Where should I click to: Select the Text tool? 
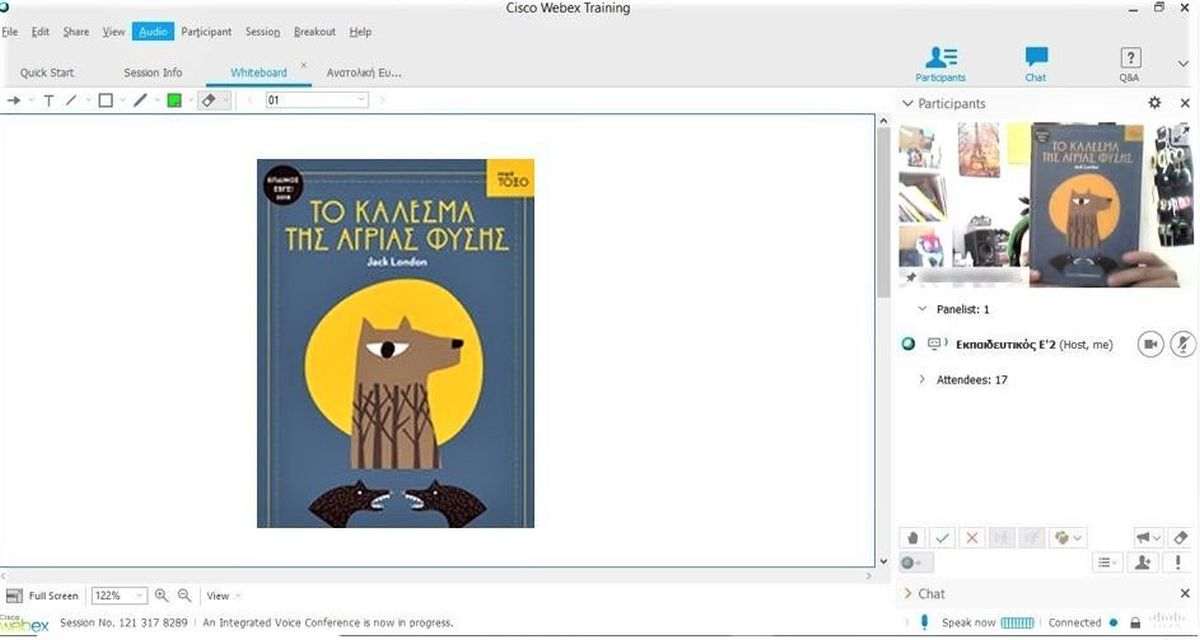pyautogui.click(x=48, y=100)
